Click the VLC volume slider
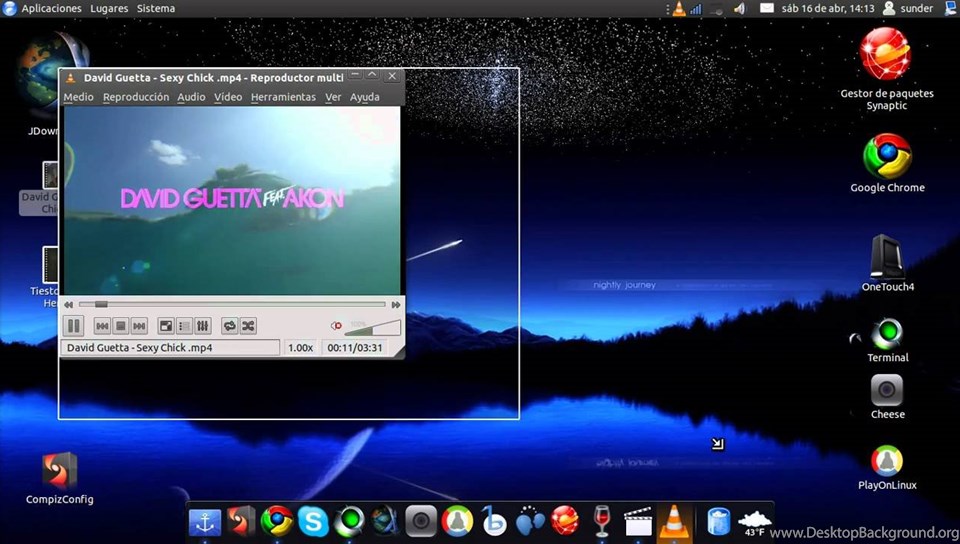This screenshot has width=960, height=544. pos(372,327)
